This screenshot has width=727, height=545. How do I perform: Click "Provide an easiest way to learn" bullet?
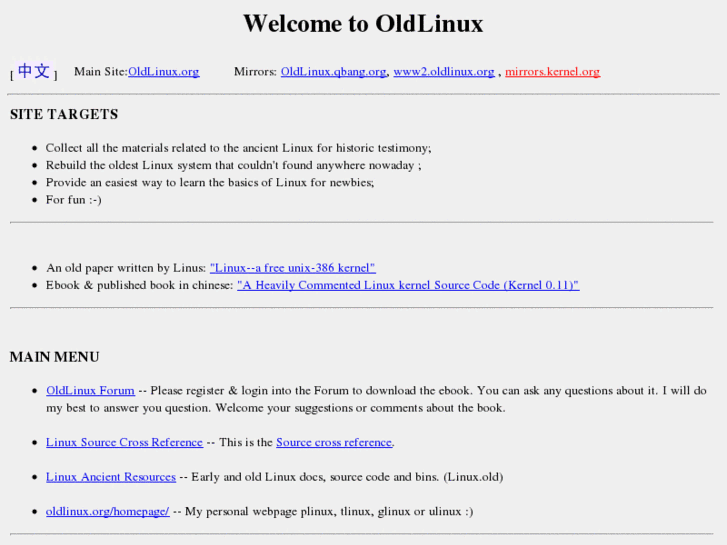pyautogui.click(x=210, y=182)
